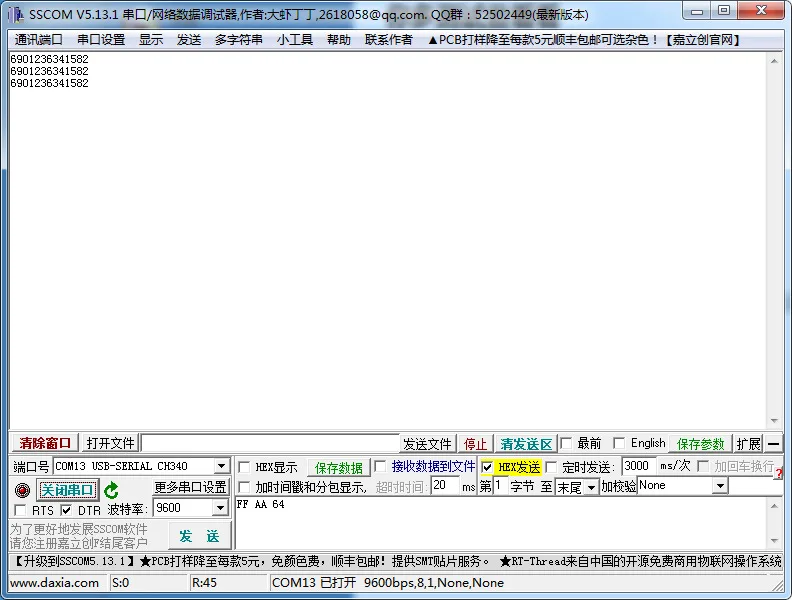Image resolution: width=792 pixels, height=600 pixels.
Task: Click the 保存参数 button
Action: click(x=700, y=444)
